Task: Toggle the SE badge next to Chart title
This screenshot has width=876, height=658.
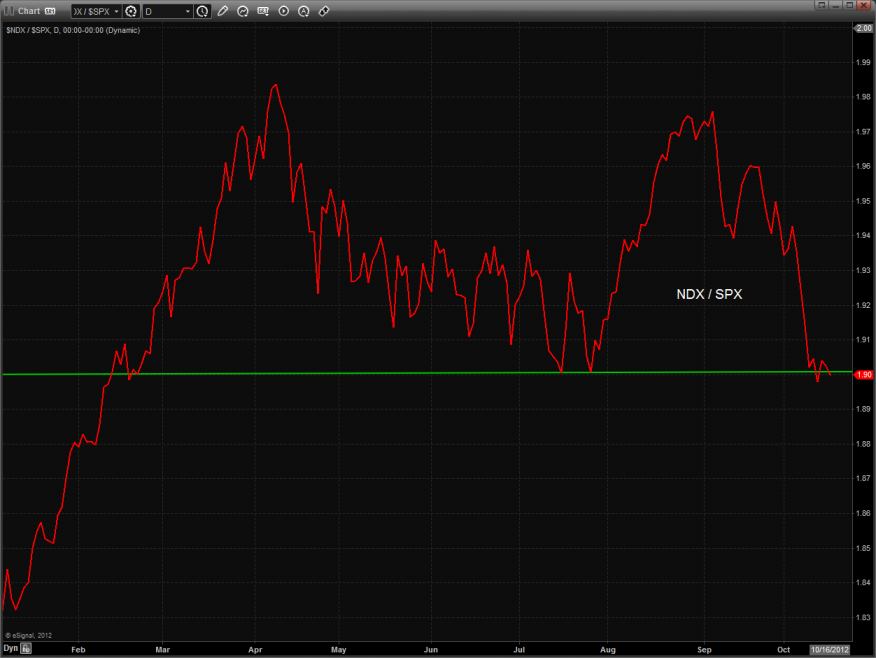Action: 50,11
